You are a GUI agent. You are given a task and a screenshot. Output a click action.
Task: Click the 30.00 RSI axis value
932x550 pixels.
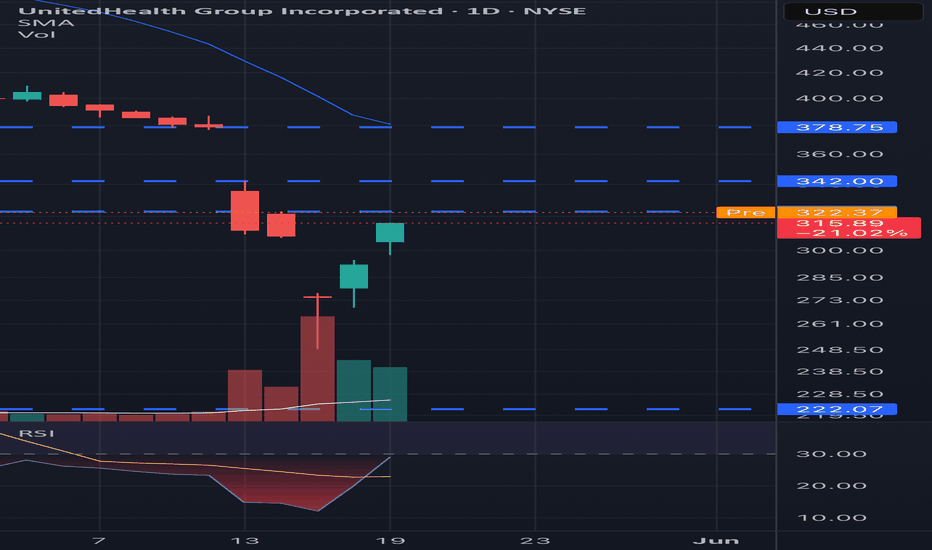(831, 454)
